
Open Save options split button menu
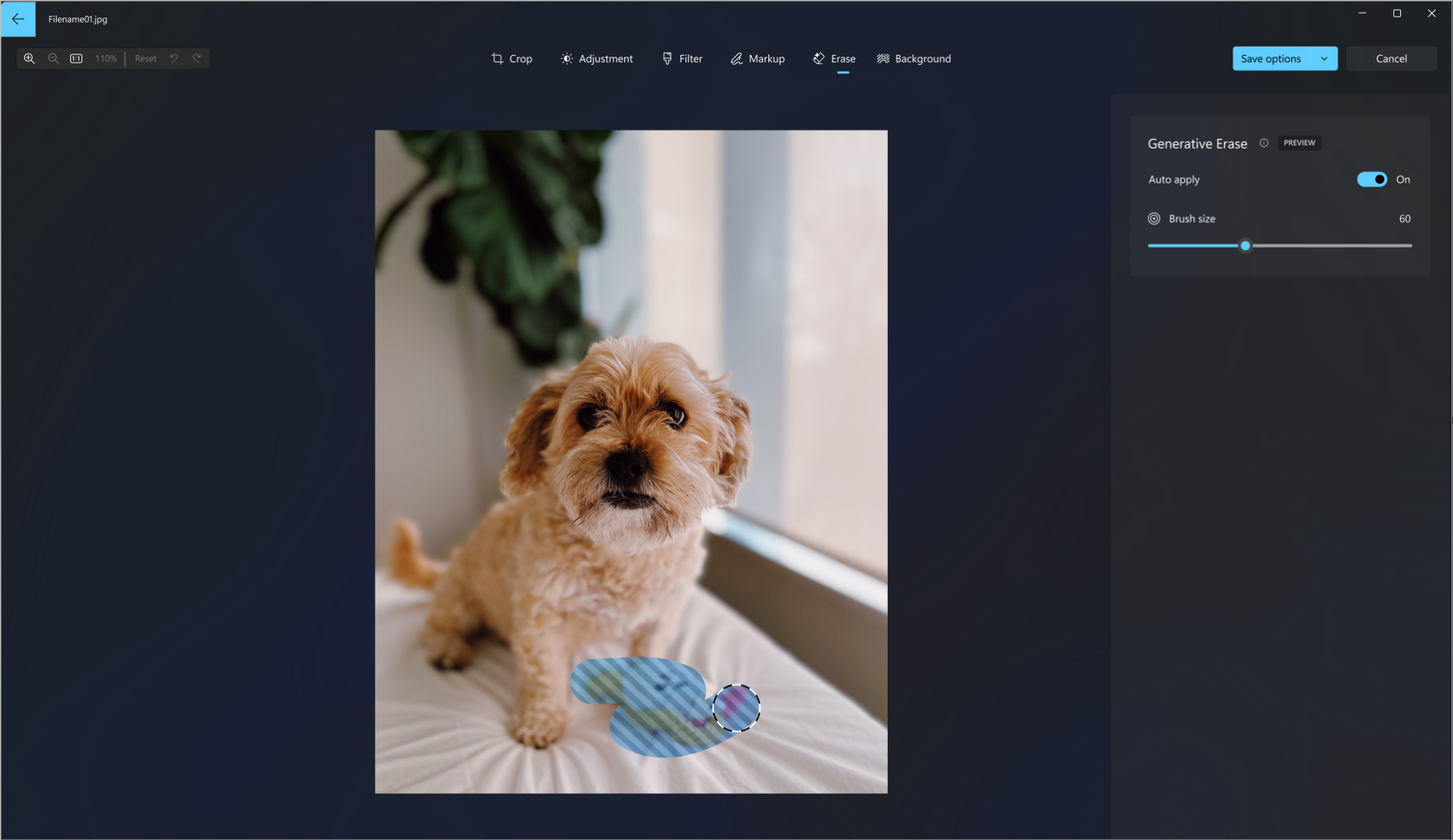pos(1324,58)
